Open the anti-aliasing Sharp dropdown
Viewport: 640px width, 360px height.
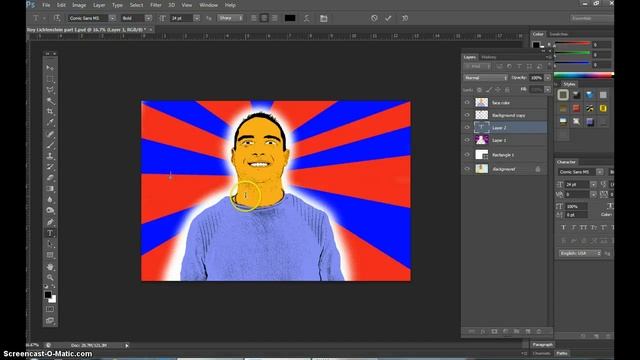coord(231,18)
